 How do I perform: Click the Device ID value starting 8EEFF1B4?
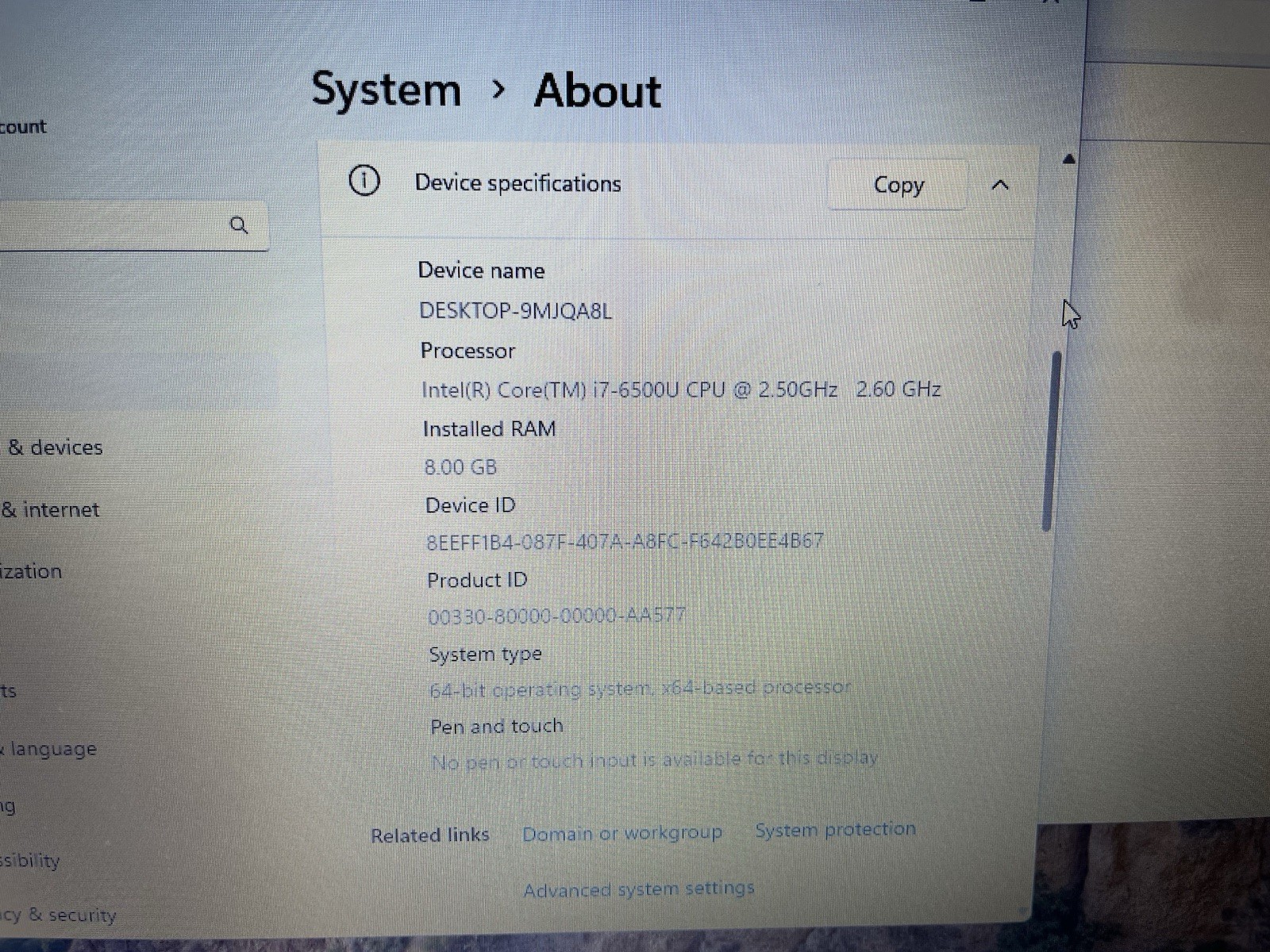(x=625, y=542)
